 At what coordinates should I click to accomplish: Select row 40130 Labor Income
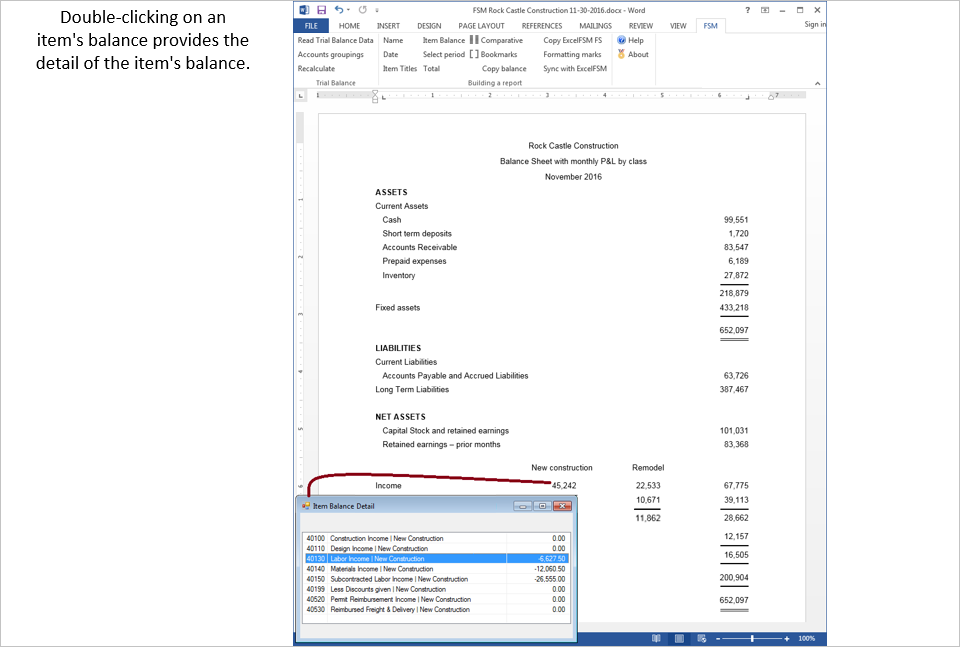tap(436, 559)
